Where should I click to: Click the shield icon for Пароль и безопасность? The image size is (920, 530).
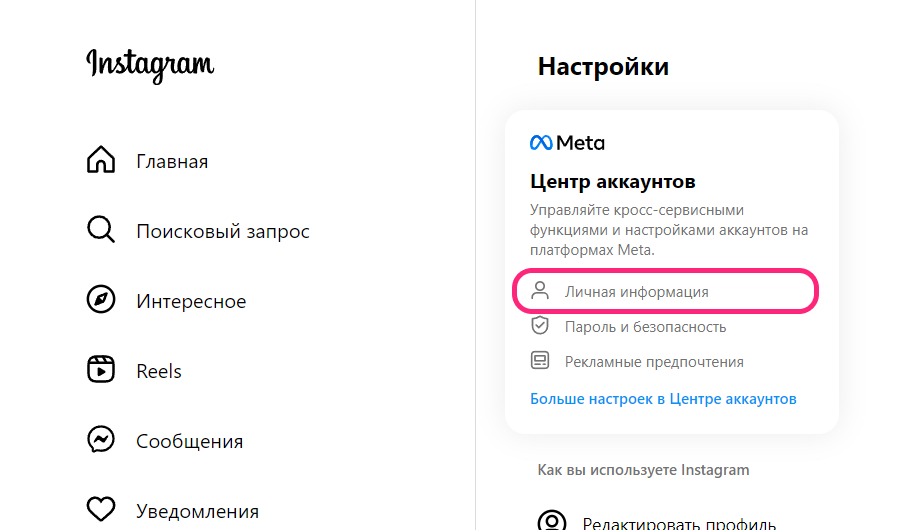tap(540, 325)
